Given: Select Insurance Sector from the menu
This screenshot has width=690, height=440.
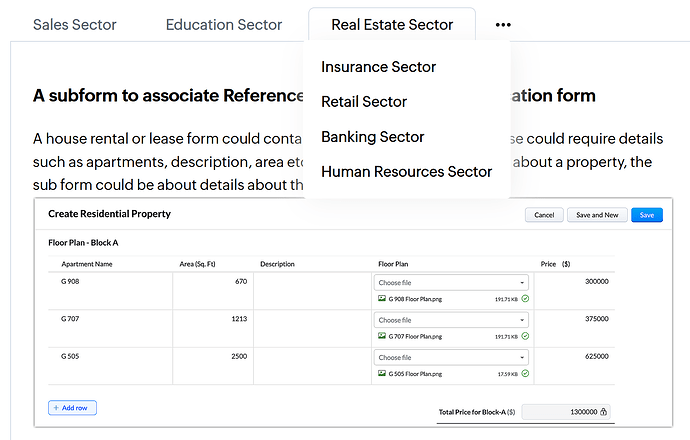Looking at the screenshot, I should [378, 67].
